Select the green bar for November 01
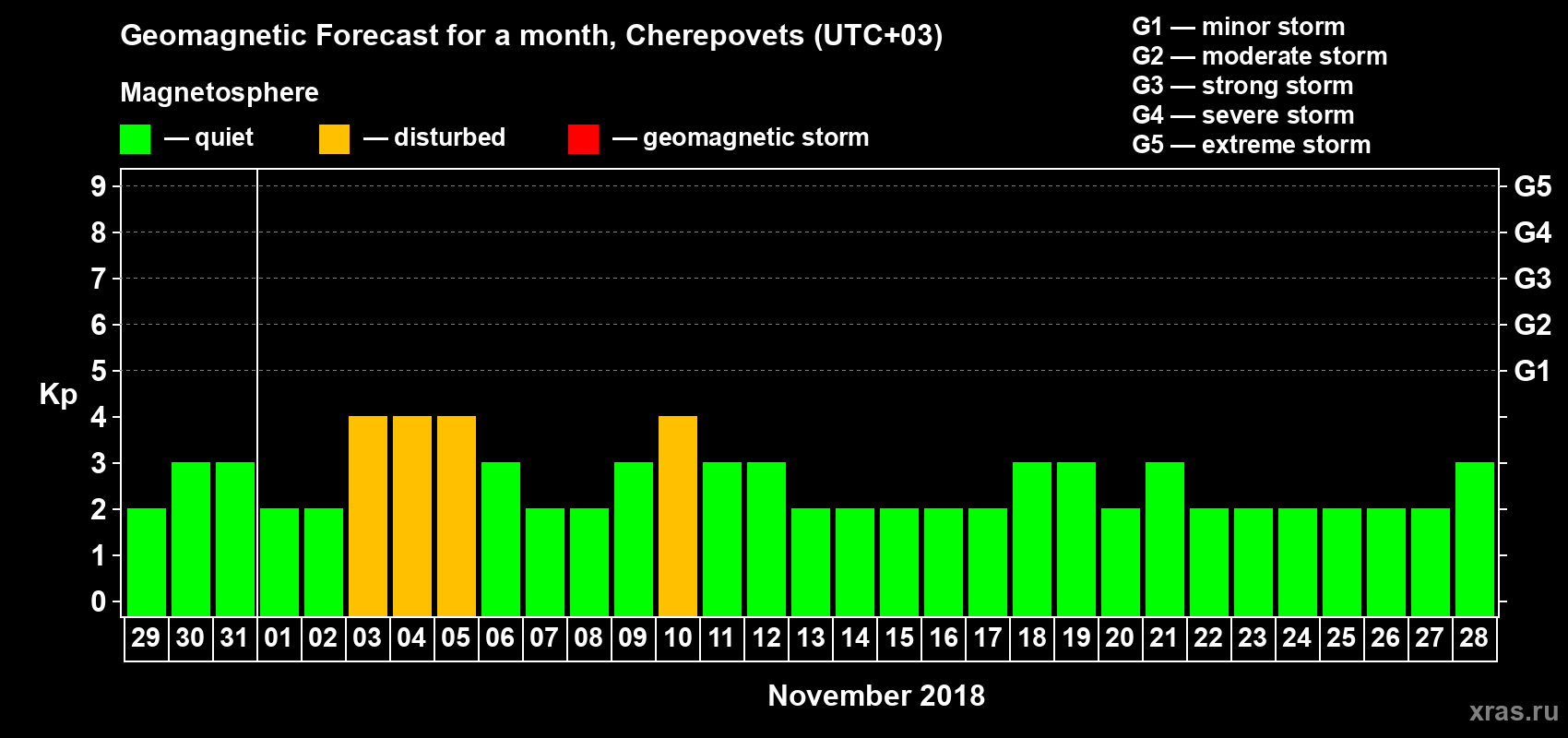 (x=279, y=563)
